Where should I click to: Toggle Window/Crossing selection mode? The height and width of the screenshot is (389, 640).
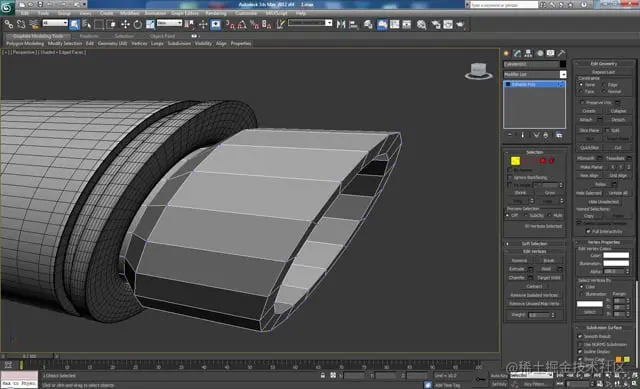111,24
